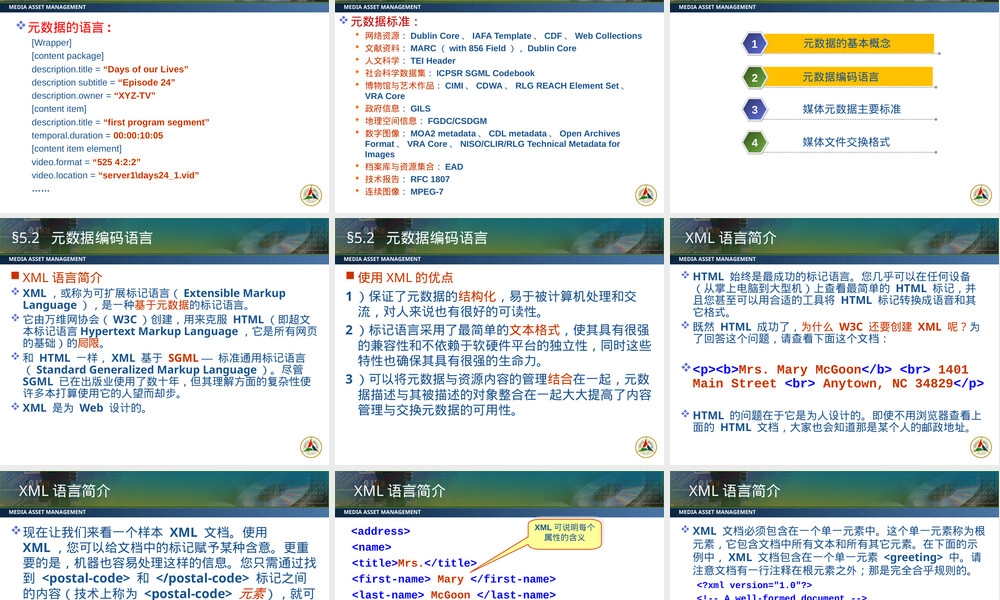Click the bullet 现在让我们来看一个样本 XML 文档
Image resolution: width=1000 pixels, height=600 pixels.
170,562
